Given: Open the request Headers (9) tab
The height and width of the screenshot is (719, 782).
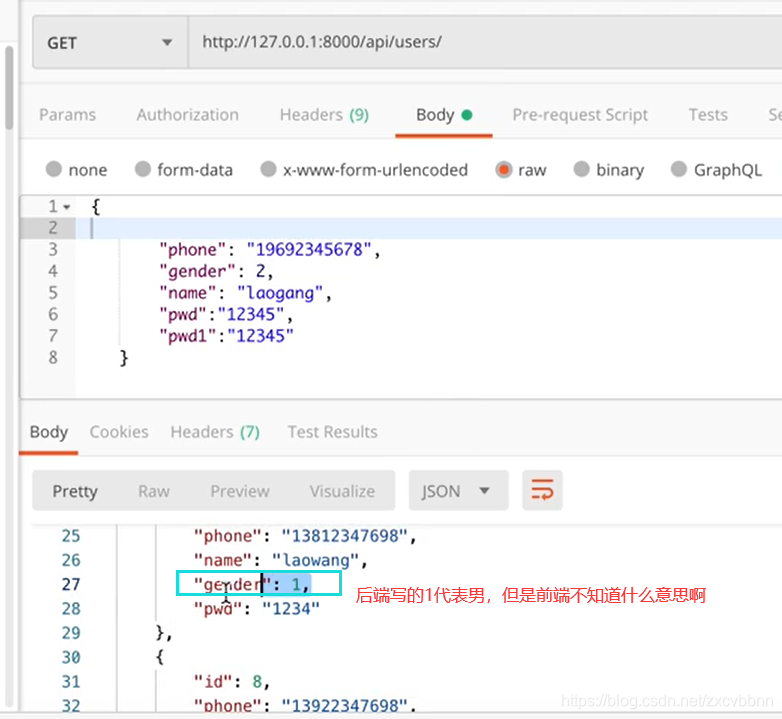Looking at the screenshot, I should click(x=324, y=115).
